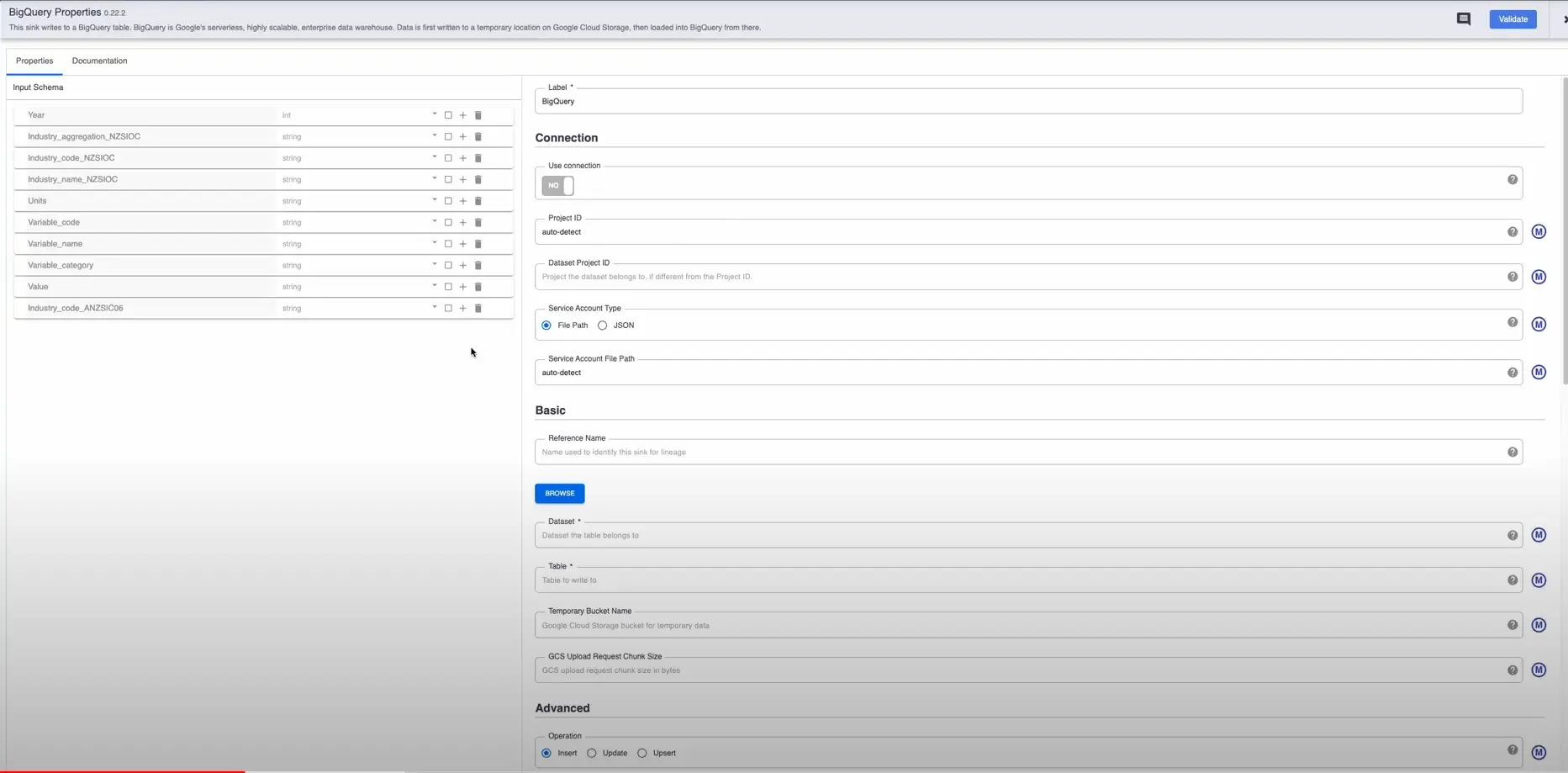The height and width of the screenshot is (773, 1568).
Task: Toggle the Use connection switch
Action: [557, 186]
